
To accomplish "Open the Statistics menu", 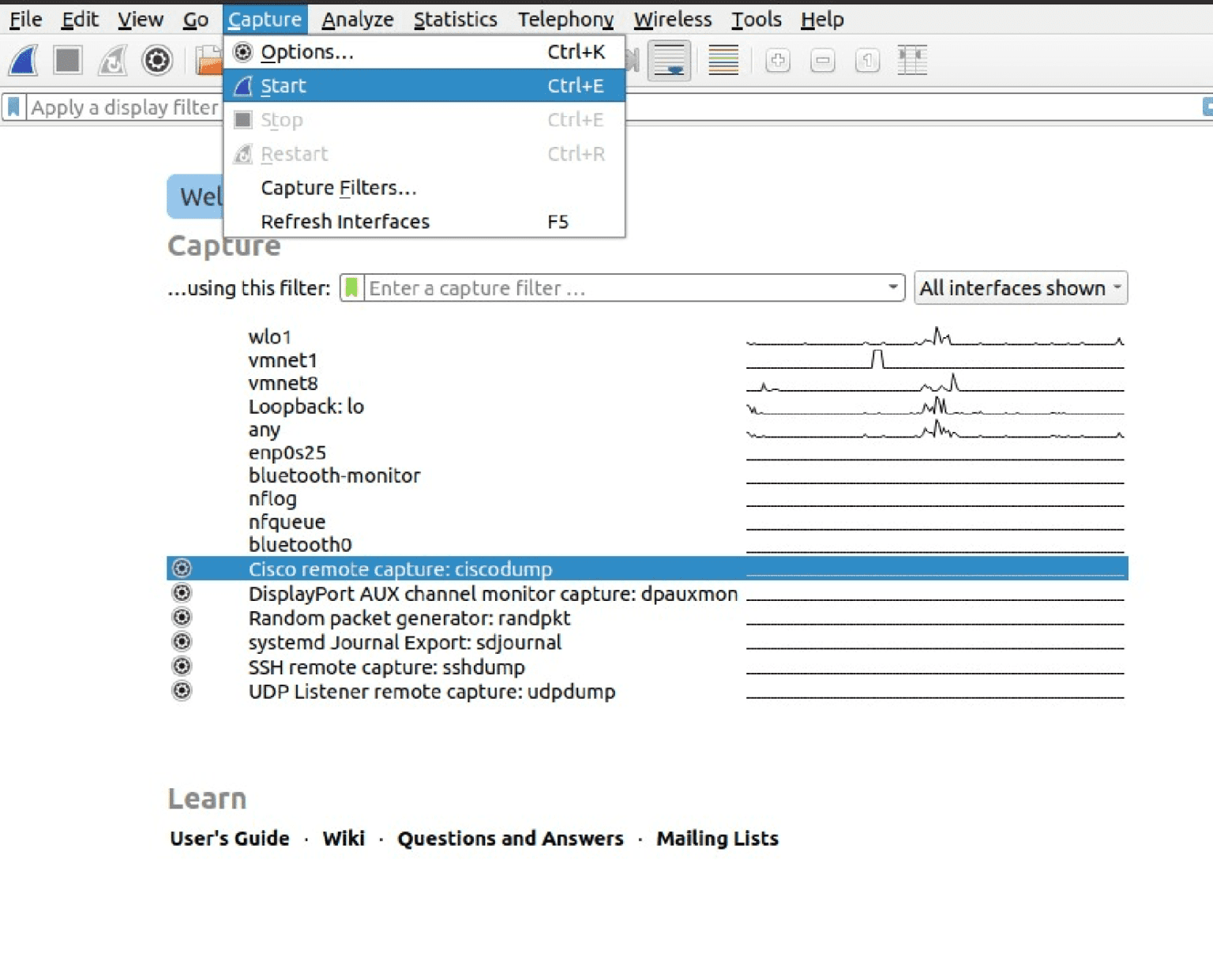I will click(x=455, y=19).
